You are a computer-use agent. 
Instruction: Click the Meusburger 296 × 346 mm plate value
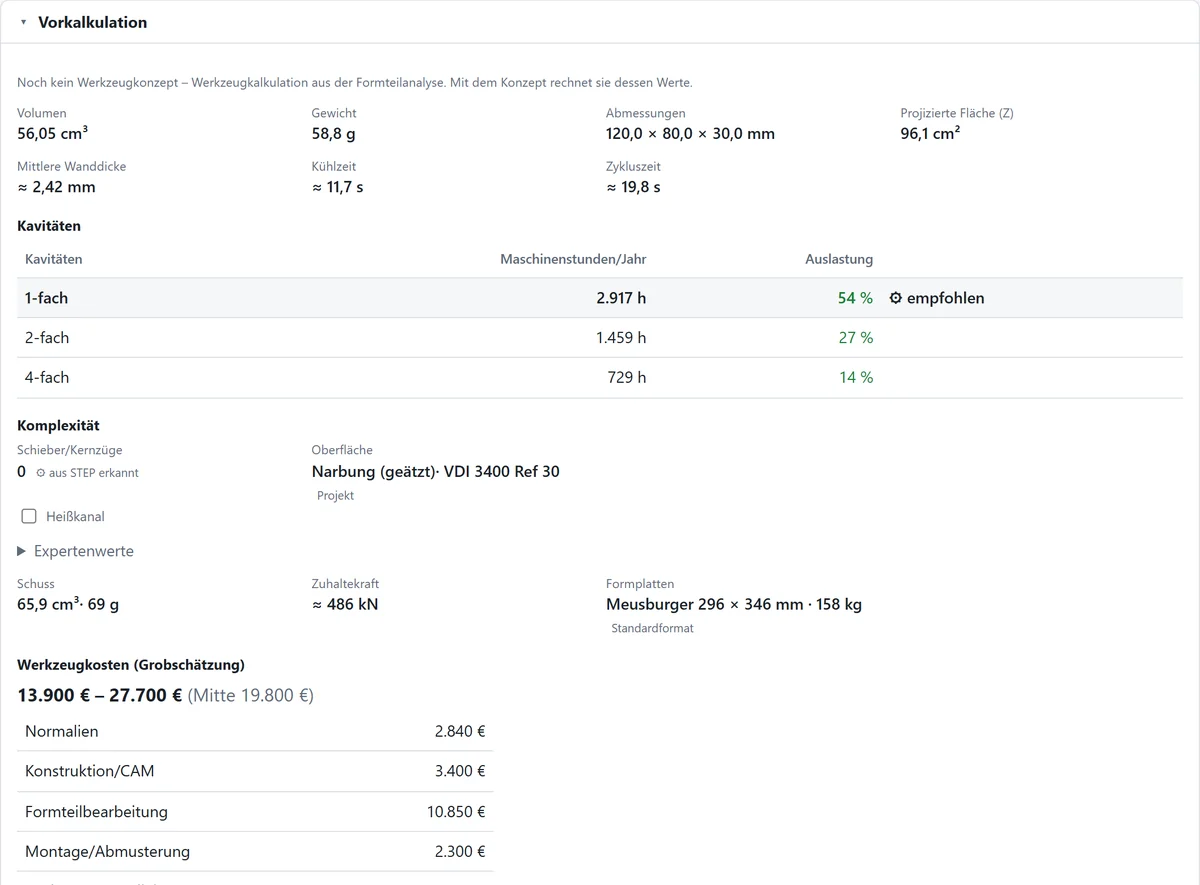pyautogui.click(x=705, y=604)
